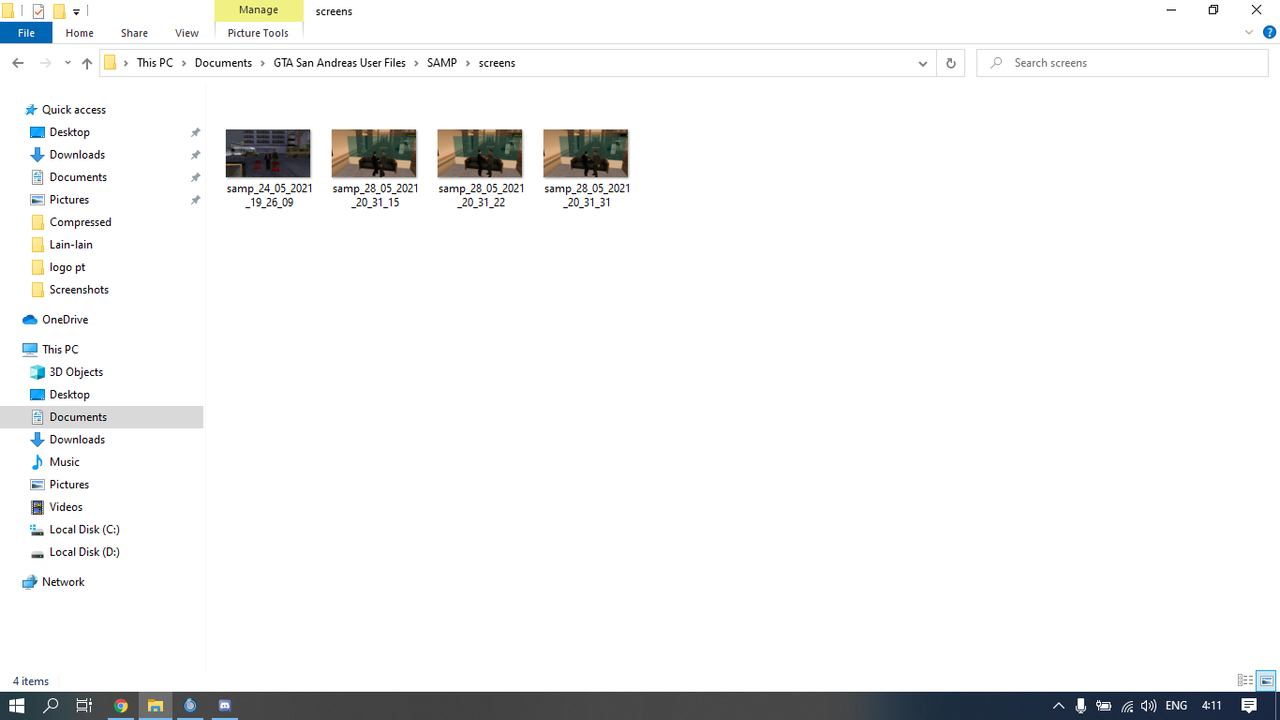Image resolution: width=1280 pixels, height=720 pixels.
Task: Click SAMP in the address path
Action: click(442, 63)
